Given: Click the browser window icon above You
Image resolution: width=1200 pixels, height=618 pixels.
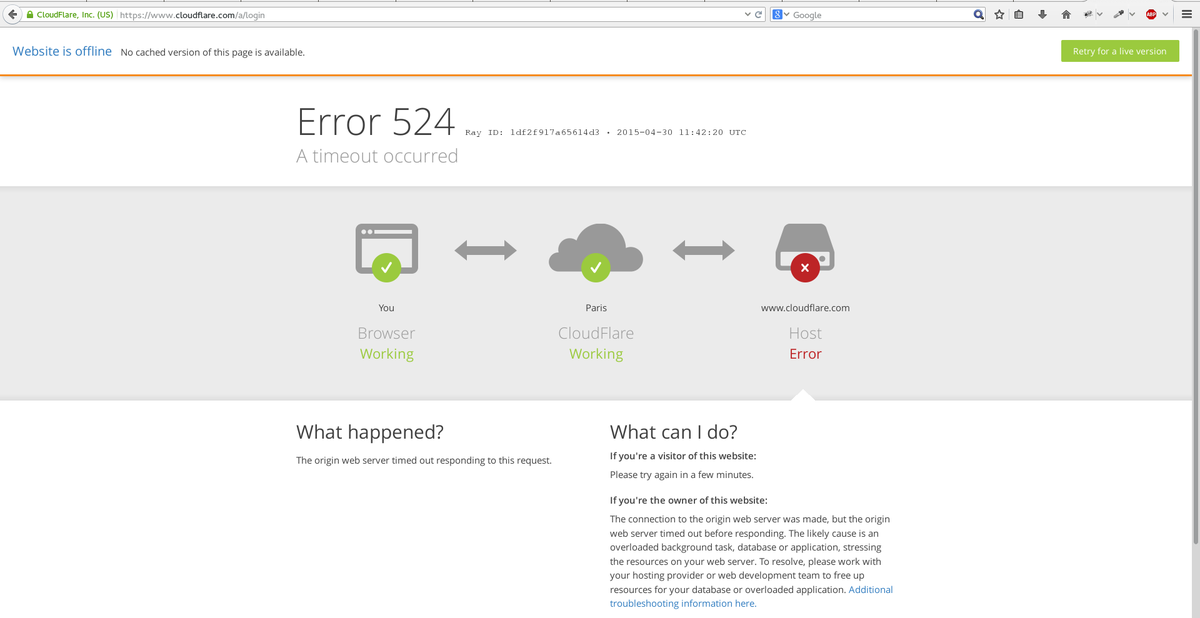Looking at the screenshot, I should 386,252.
